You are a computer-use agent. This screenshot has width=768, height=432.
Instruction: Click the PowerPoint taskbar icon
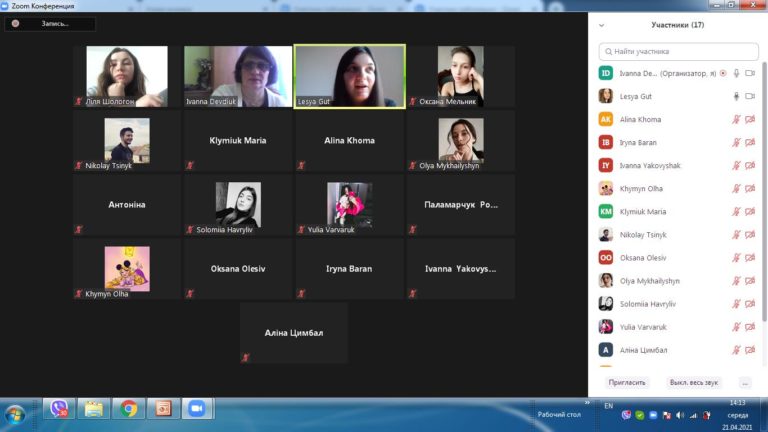(x=163, y=408)
